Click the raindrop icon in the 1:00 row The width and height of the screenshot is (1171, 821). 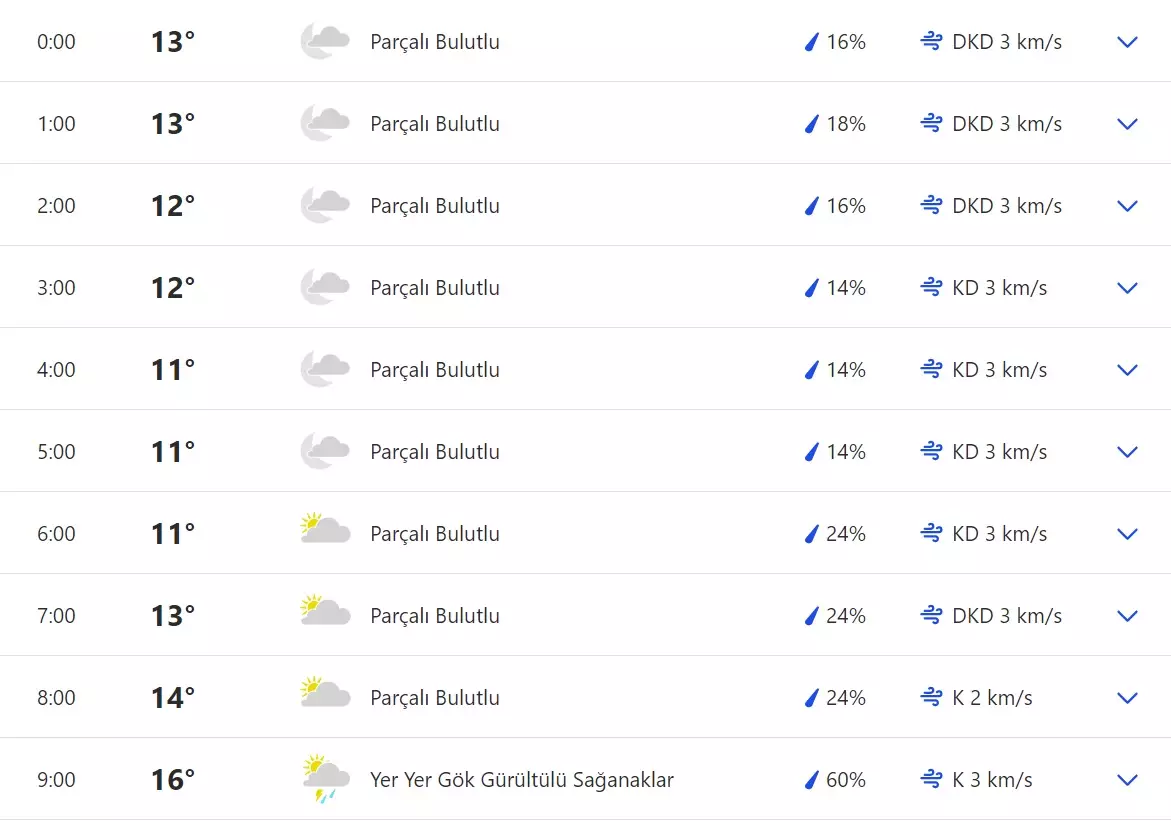[x=812, y=124]
